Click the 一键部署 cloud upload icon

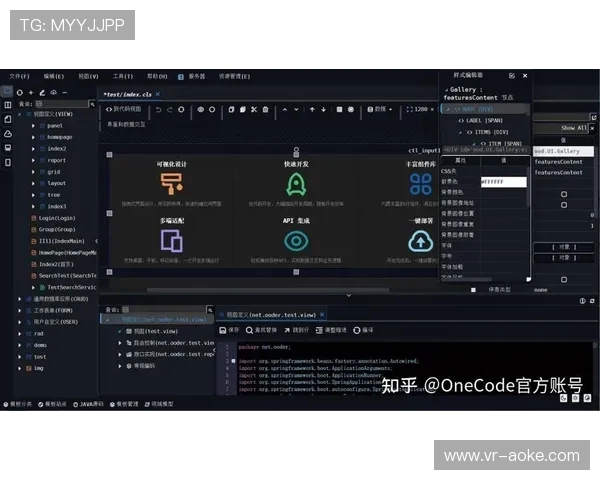click(x=419, y=240)
